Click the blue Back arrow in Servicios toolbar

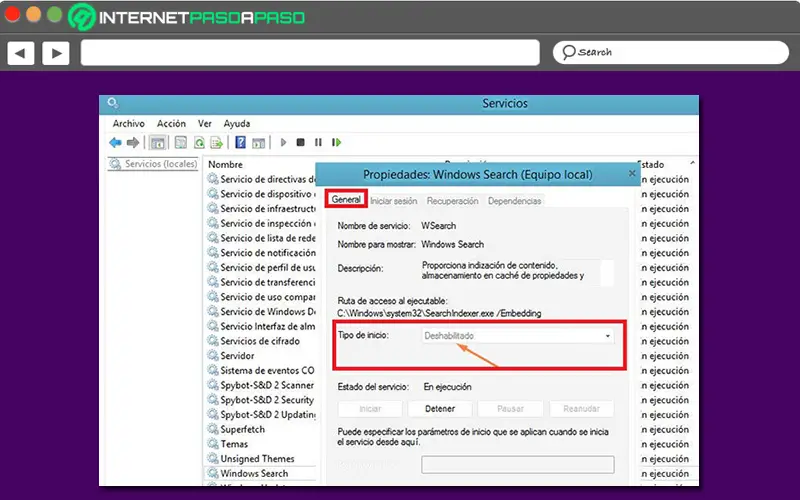[115, 142]
